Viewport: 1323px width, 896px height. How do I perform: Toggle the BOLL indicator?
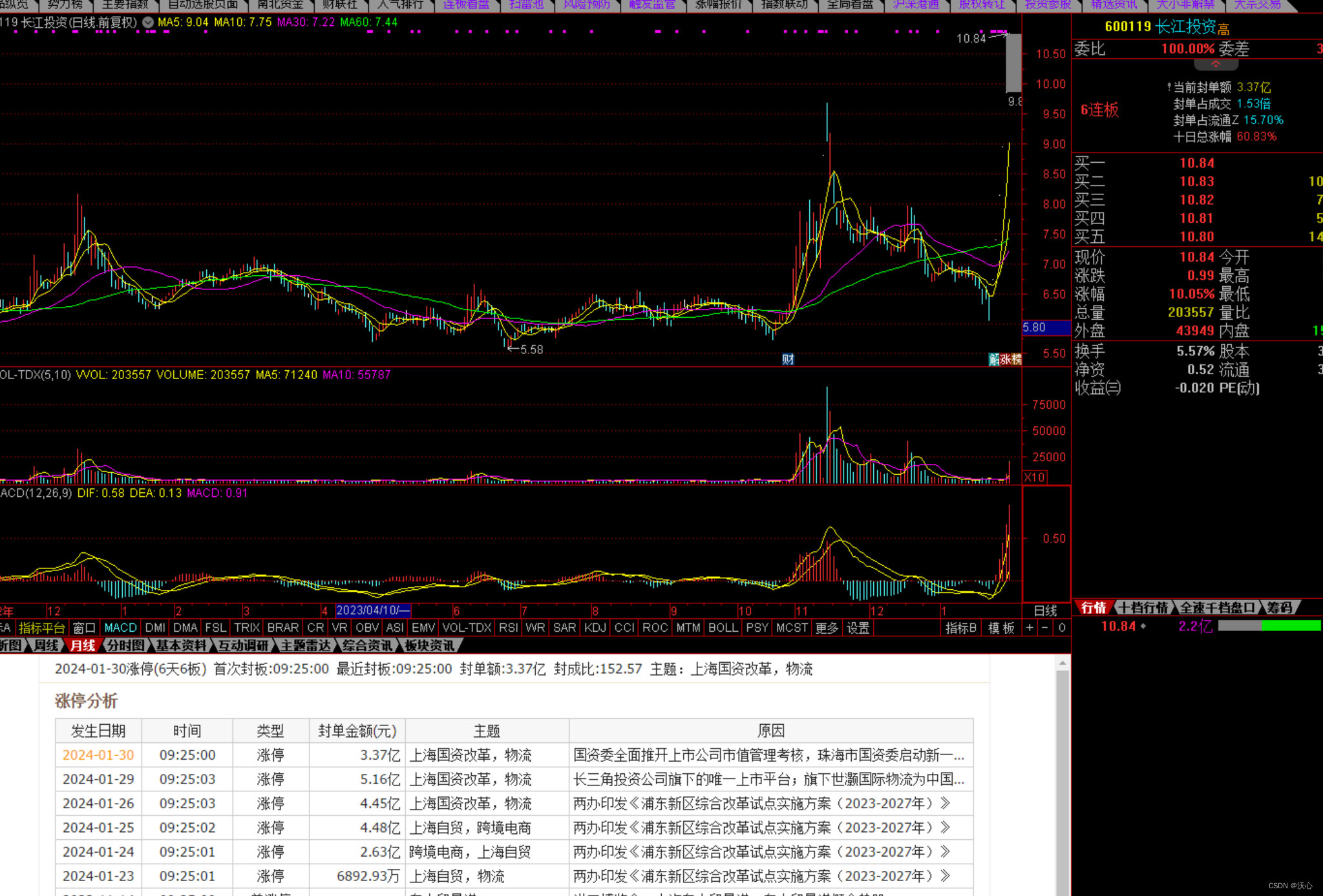[x=723, y=628]
